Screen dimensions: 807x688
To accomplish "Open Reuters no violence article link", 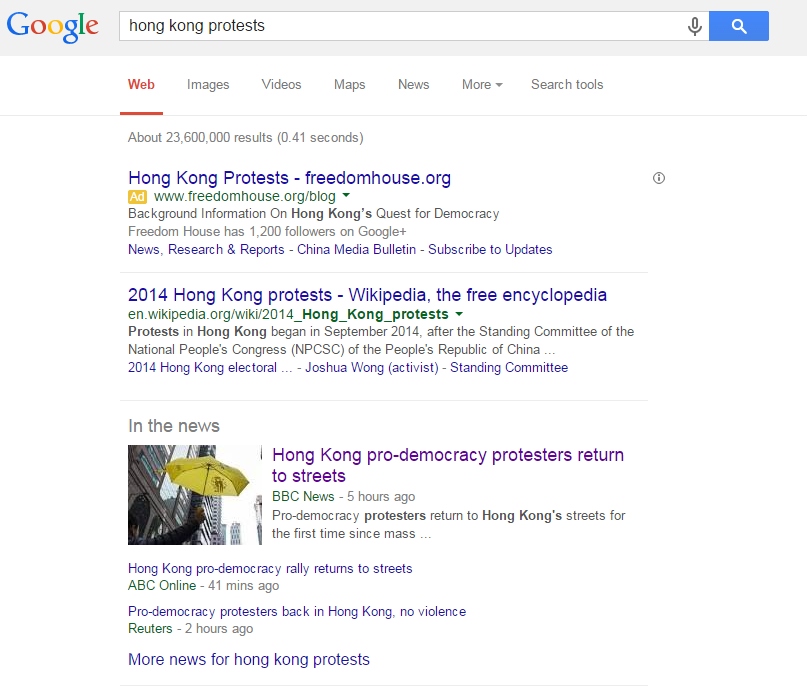I will click(x=297, y=611).
